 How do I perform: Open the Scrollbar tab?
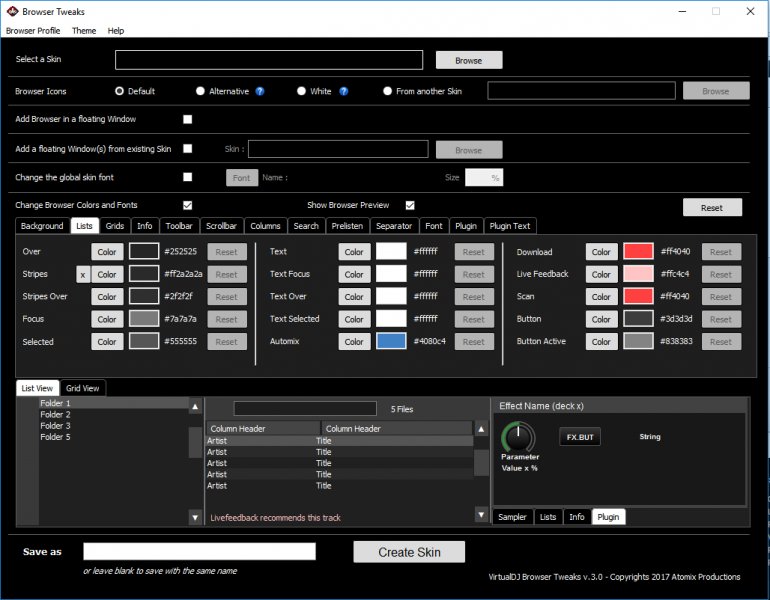[x=221, y=226]
